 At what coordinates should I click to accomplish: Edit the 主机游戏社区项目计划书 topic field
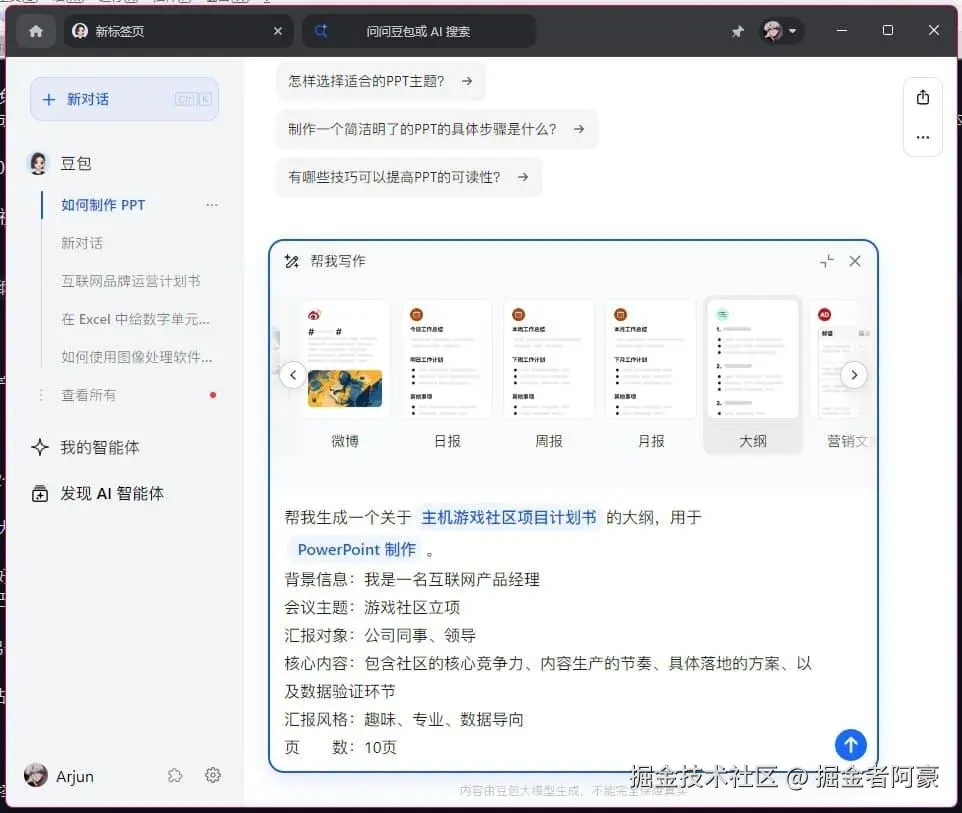[x=509, y=518]
